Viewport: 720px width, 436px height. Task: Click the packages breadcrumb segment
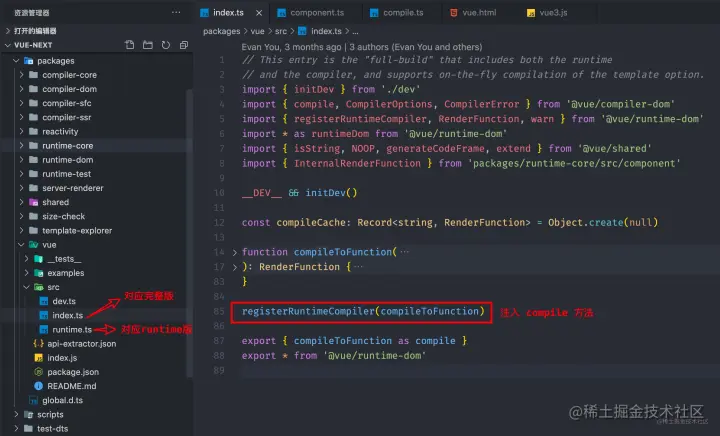point(221,31)
